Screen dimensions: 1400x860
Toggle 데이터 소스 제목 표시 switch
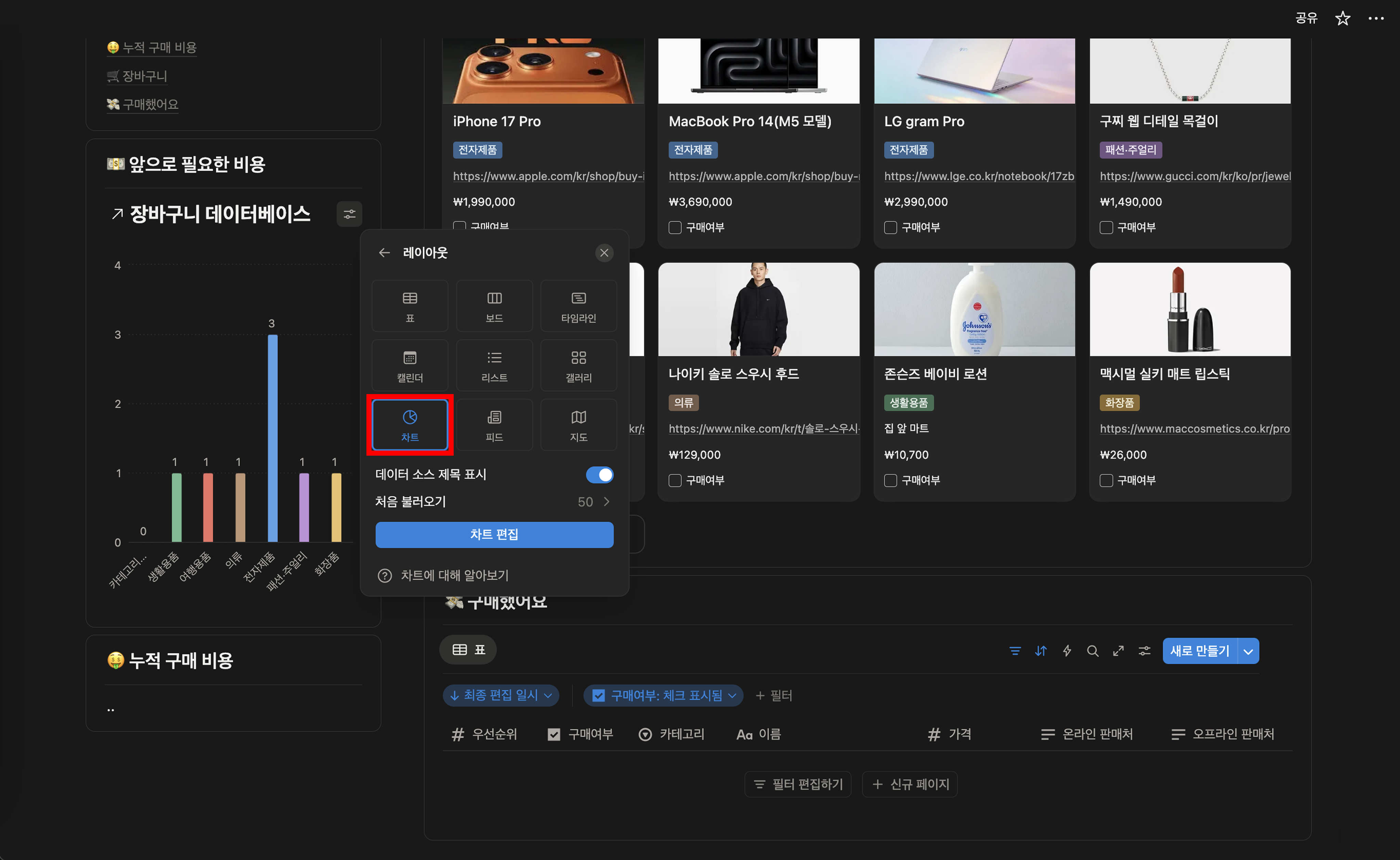[x=599, y=474]
